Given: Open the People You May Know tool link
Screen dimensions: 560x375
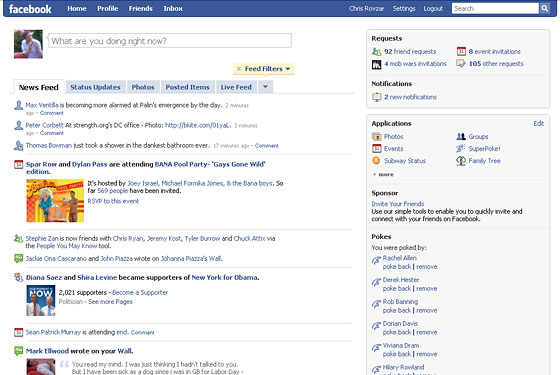Looking at the screenshot, I should pyautogui.click(x=67, y=246).
